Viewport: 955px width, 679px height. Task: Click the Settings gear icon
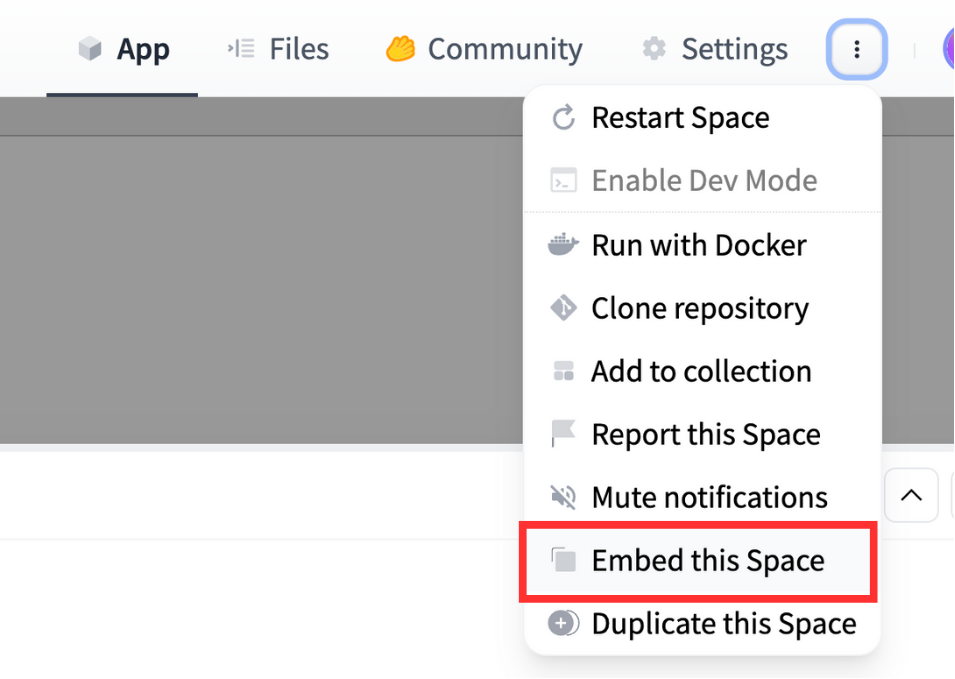(655, 48)
